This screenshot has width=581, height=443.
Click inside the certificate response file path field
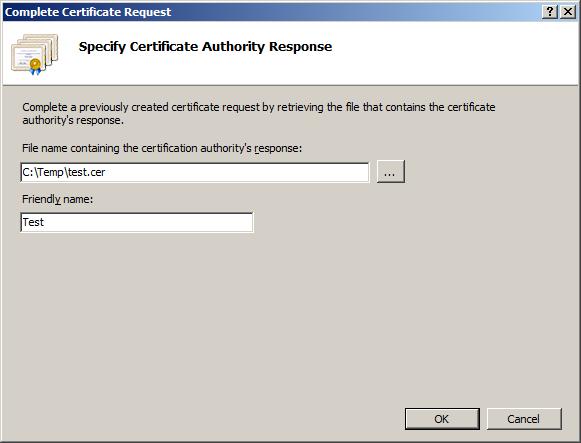(x=195, y=172)
